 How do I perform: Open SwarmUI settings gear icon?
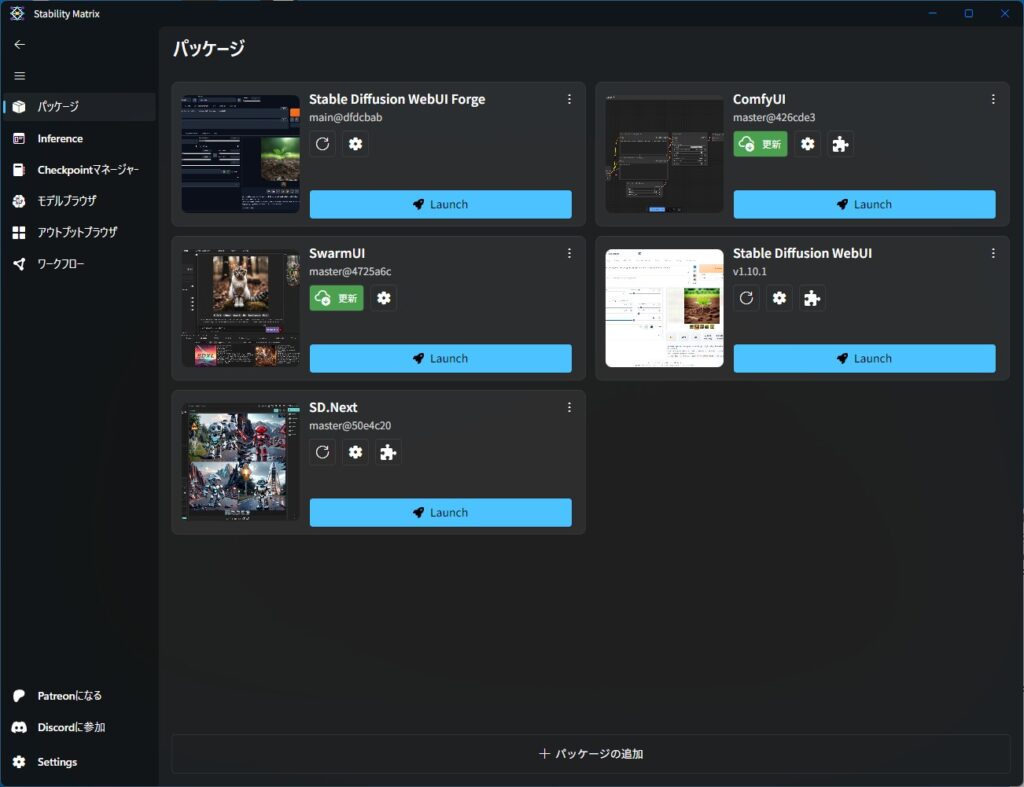[383, 298]
